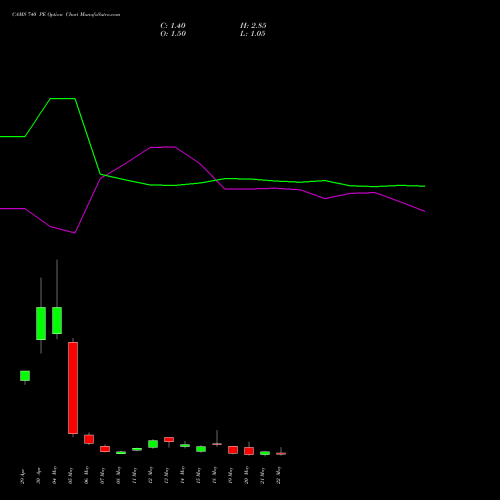Select the open value 'O: 1.50'
The image size is (500, 500).
point(173,34)
